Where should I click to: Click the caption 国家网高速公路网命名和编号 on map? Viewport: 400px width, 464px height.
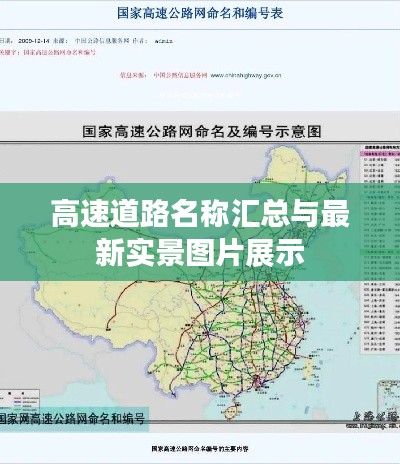[x=72, y=419]
